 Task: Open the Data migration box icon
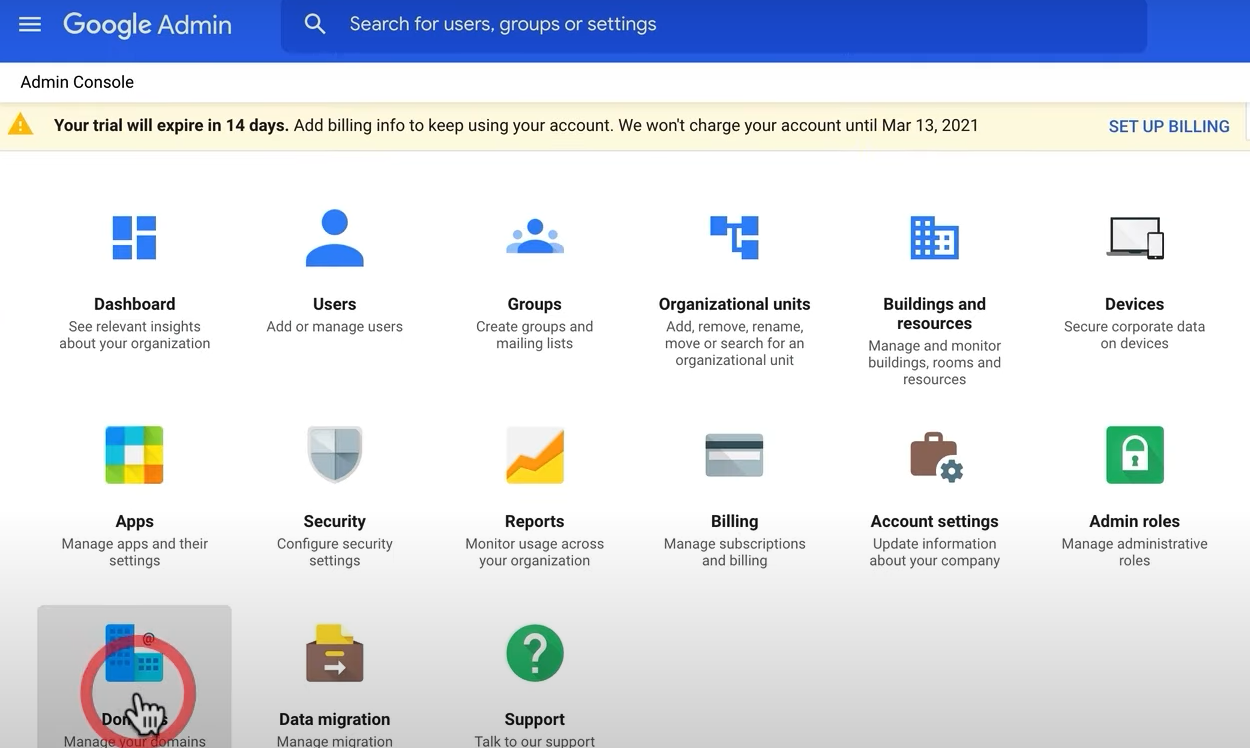pyautogui.click(x=334, y=653)
